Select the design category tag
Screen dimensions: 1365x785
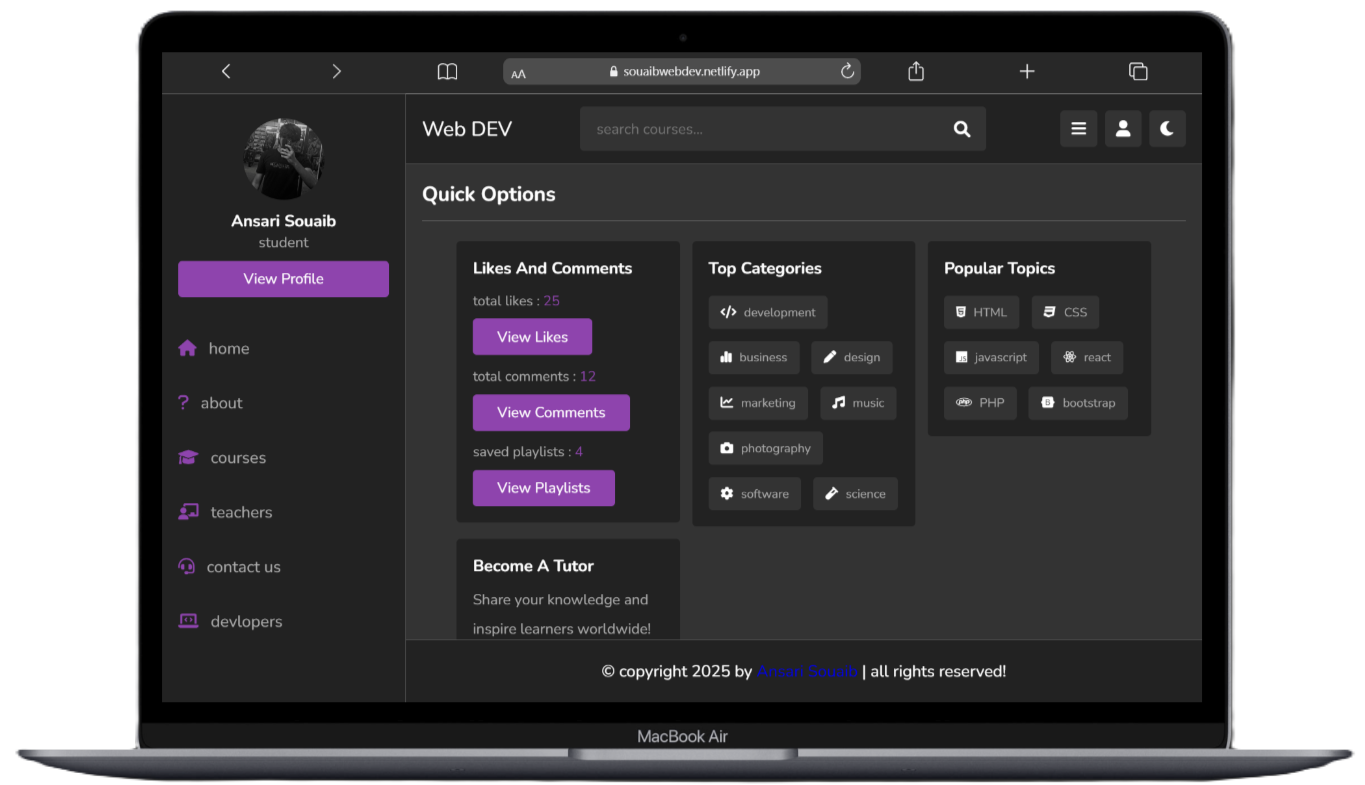point(852,357)
